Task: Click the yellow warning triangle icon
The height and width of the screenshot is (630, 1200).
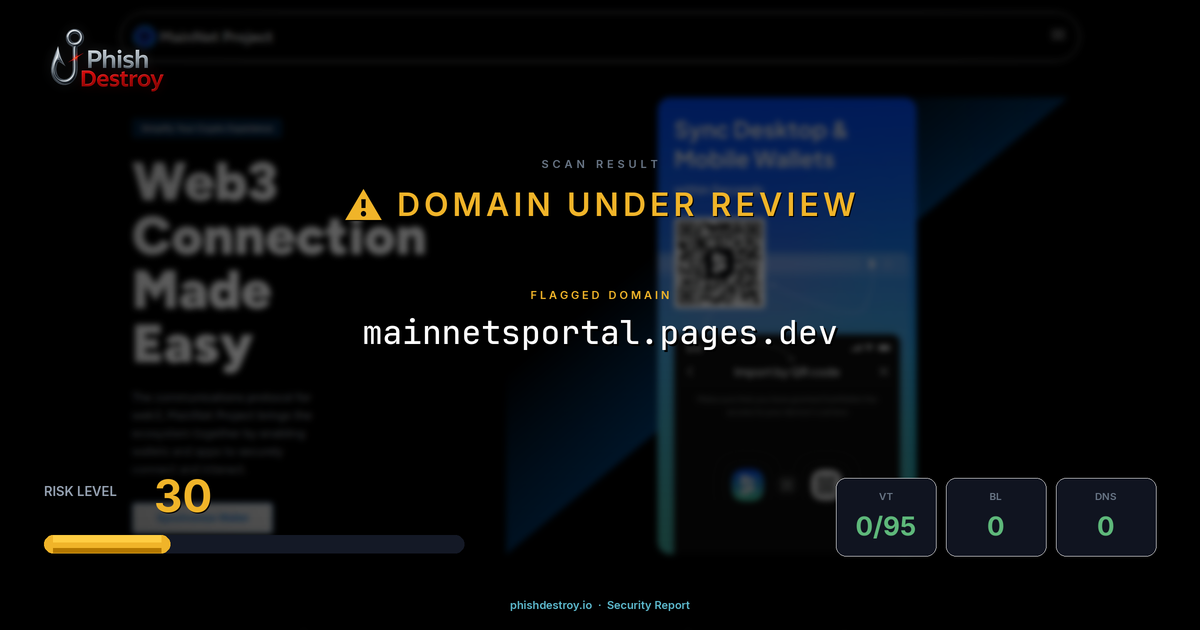Action: (364, 204)
